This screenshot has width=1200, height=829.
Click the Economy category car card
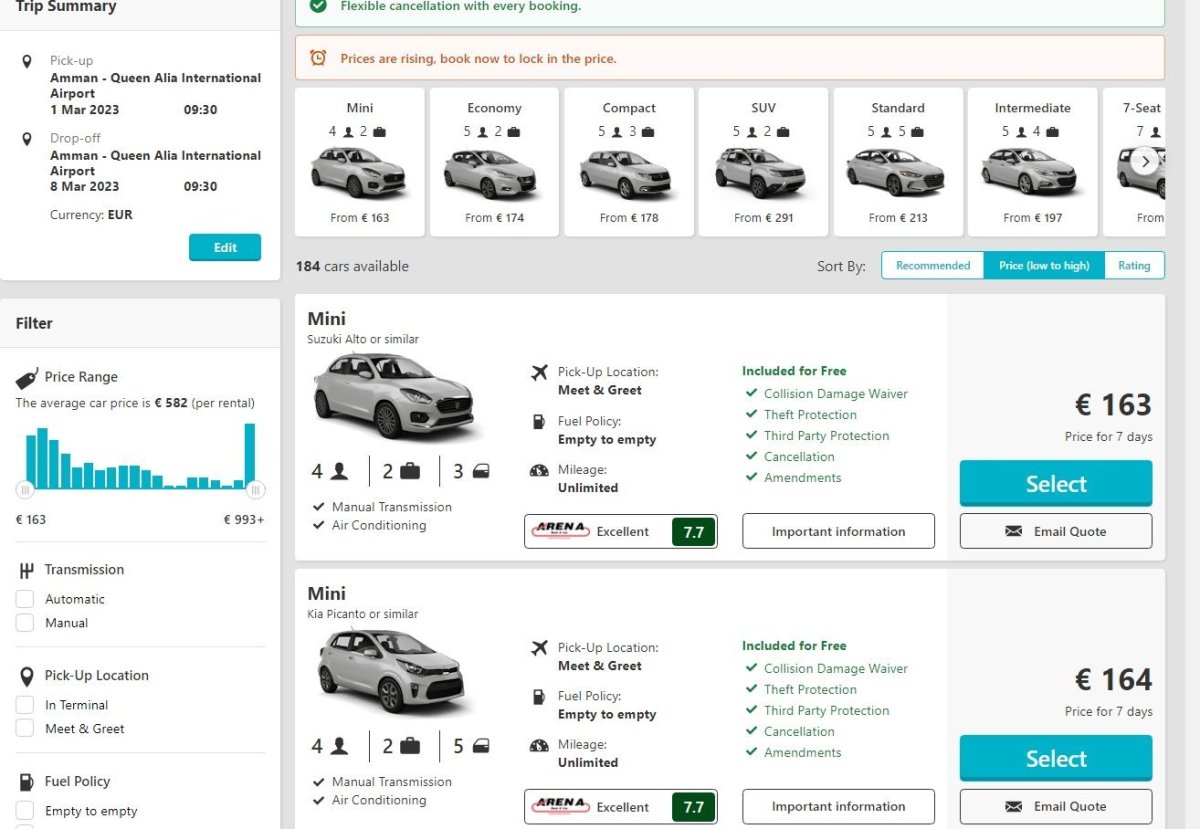tap(494, 162)
